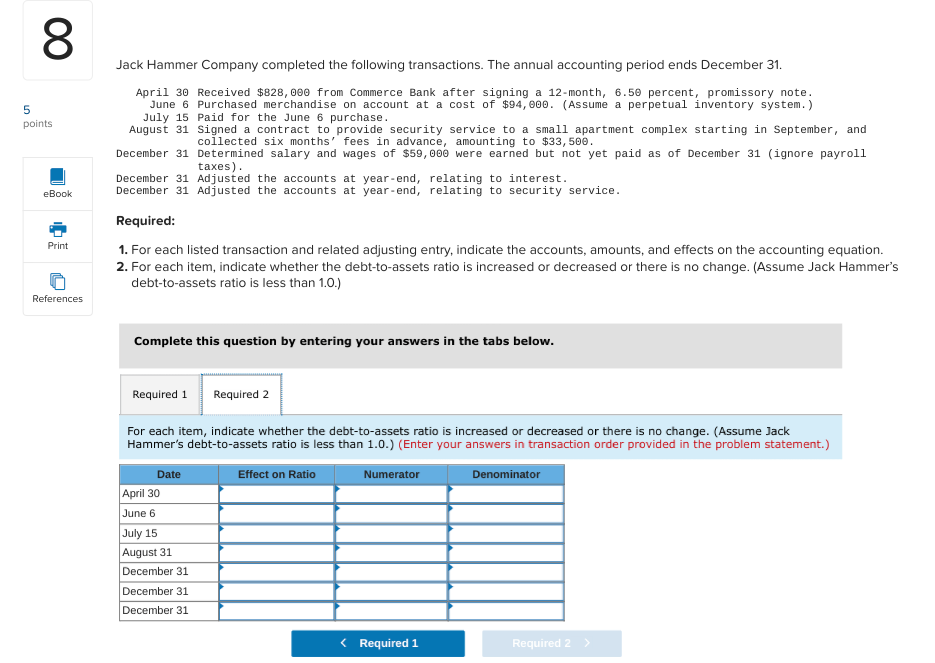Open Denominator dropdown for July 15

(506, 533)
